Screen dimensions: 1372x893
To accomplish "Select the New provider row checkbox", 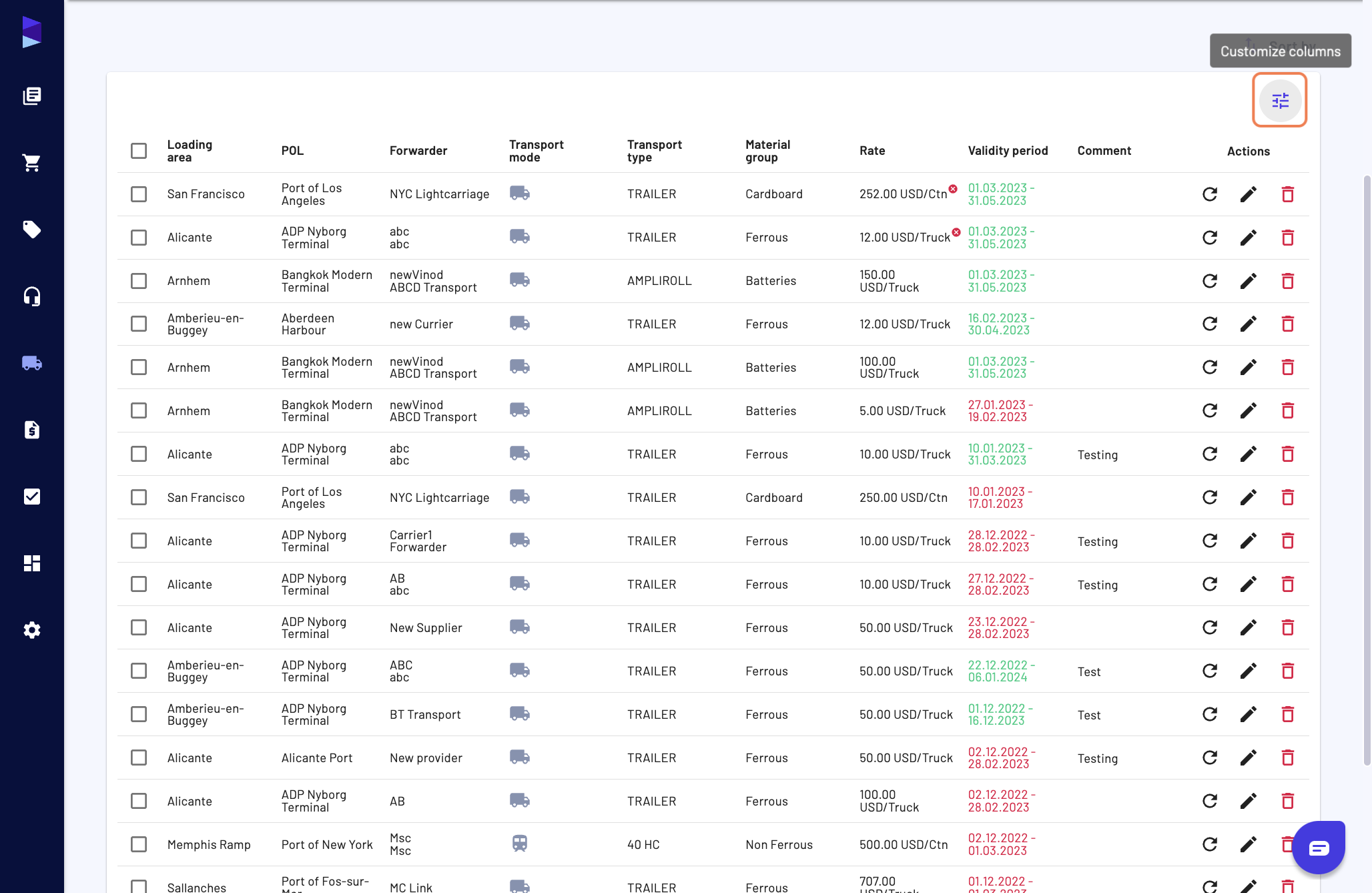I will (139, 758).
